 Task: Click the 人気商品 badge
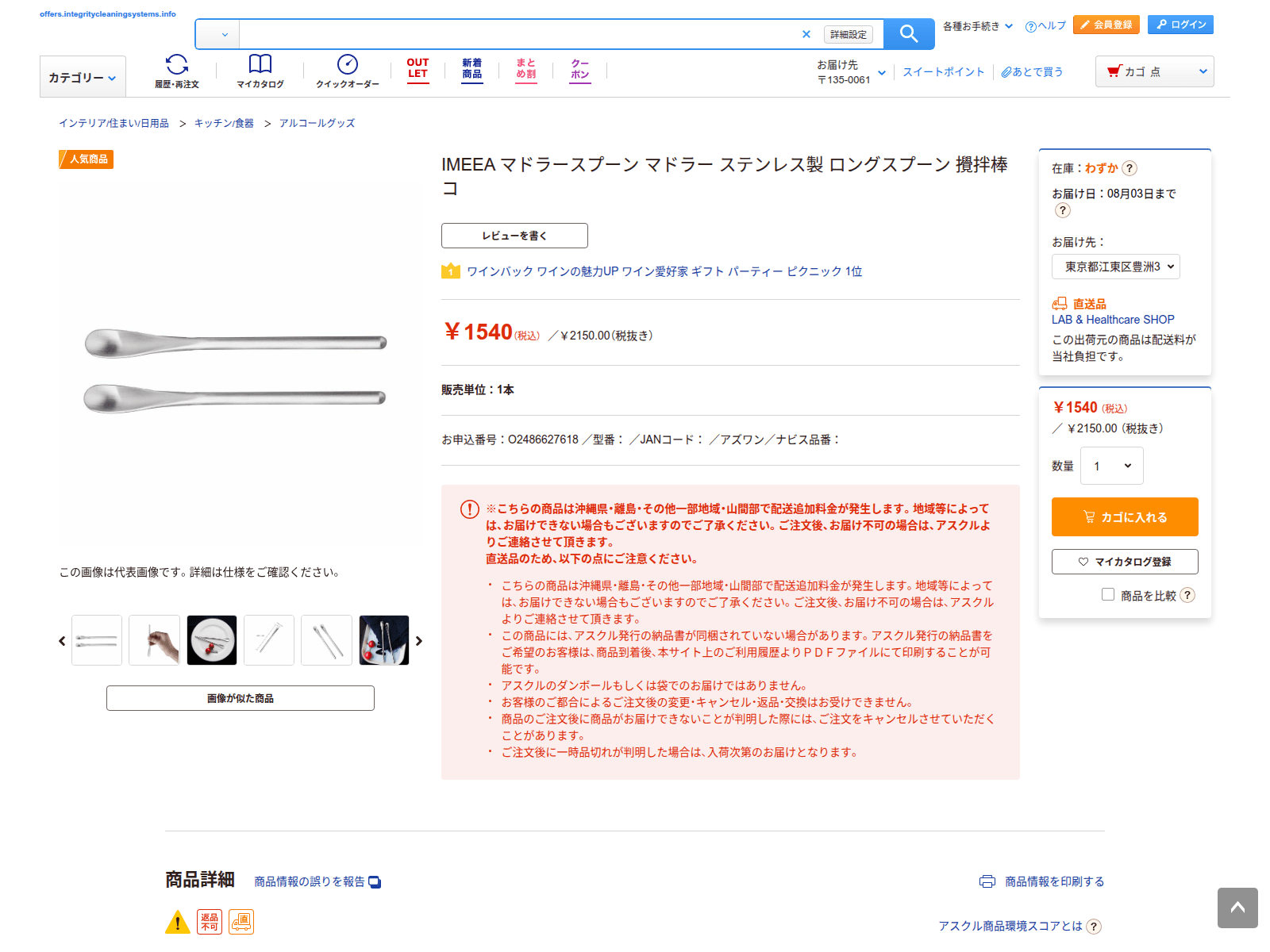(x=87, y=159)
